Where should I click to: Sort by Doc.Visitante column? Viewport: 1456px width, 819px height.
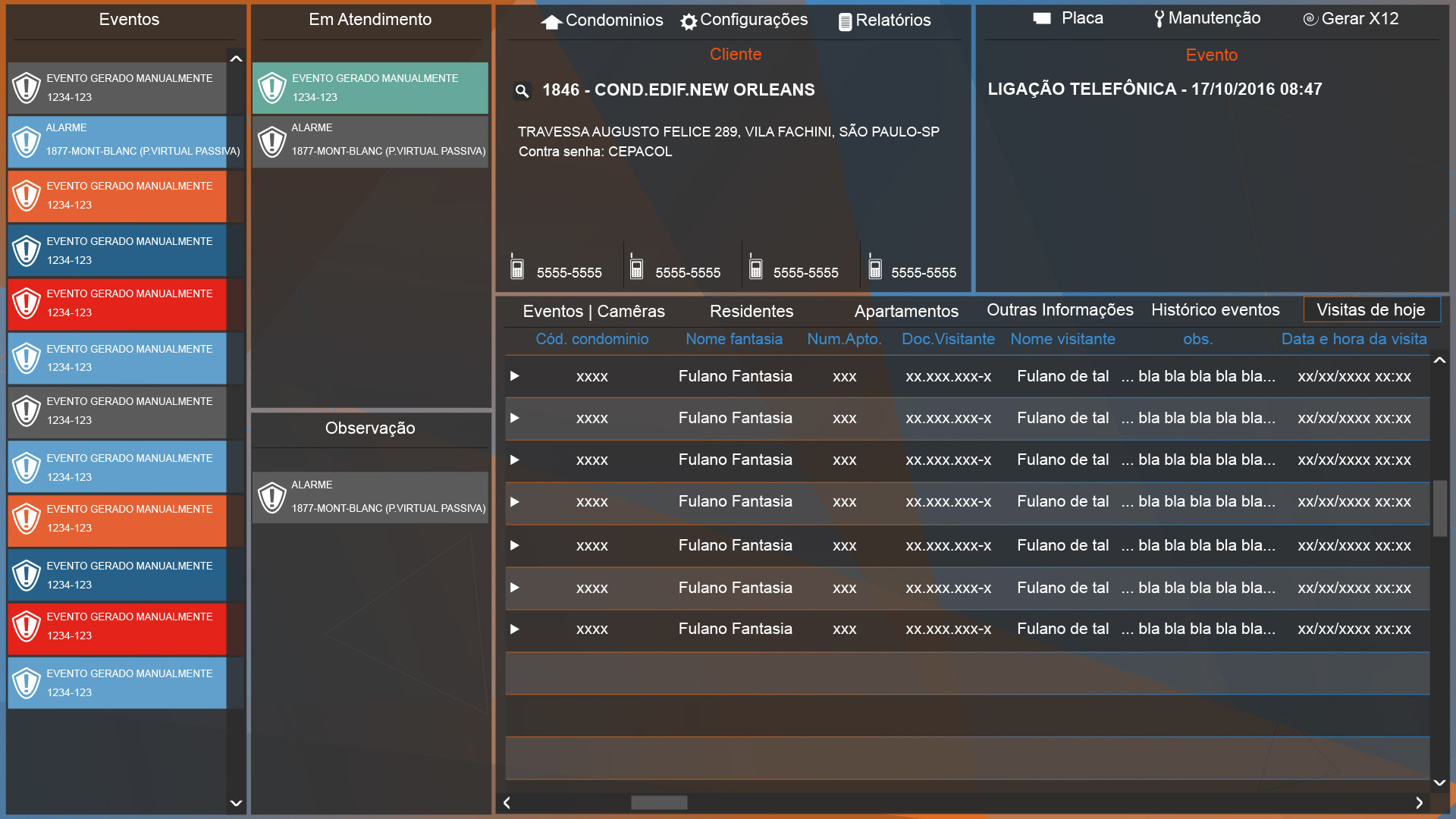click(x=948, y=339)
